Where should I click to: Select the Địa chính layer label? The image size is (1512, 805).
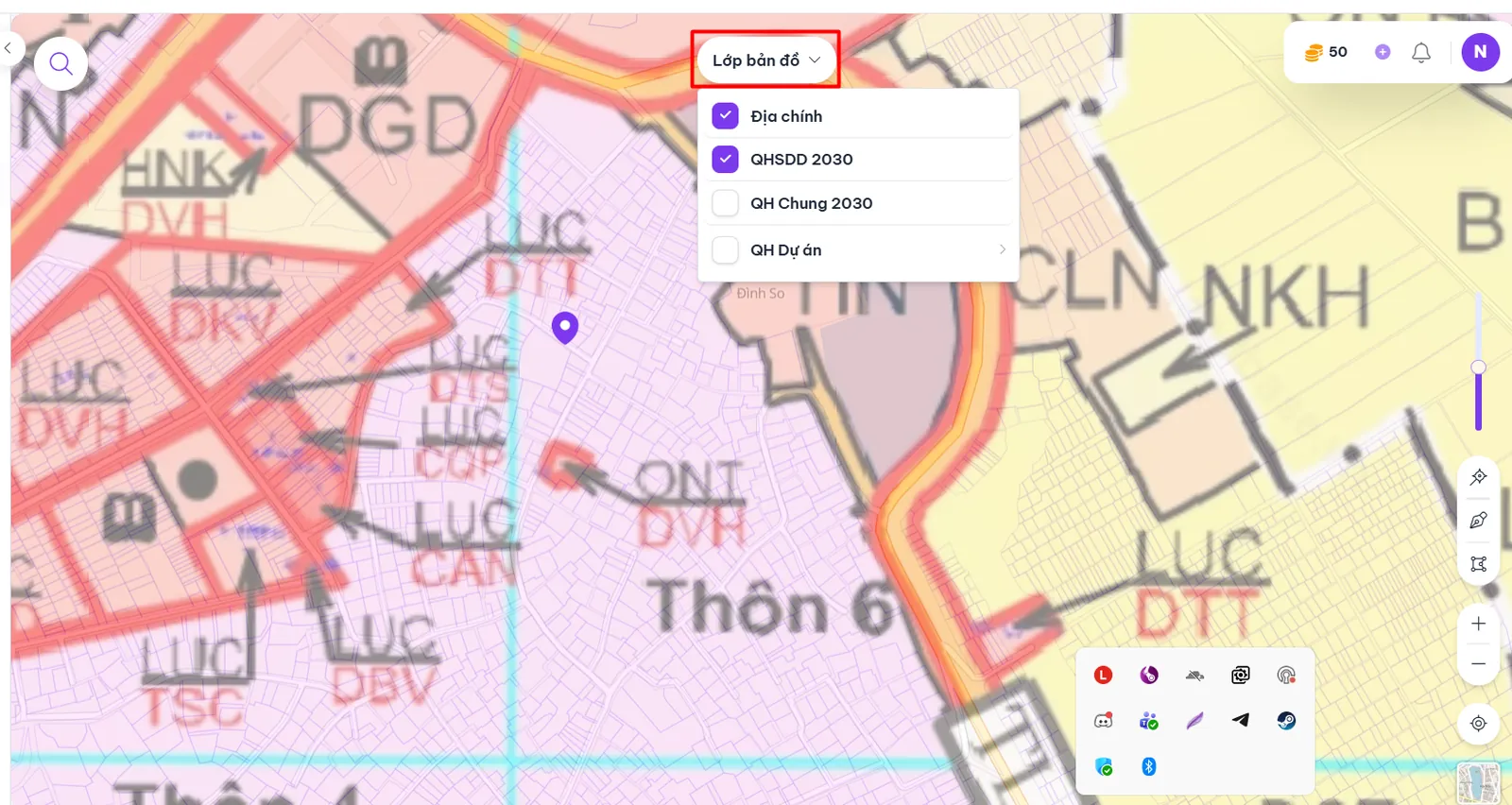coord(786,116)
